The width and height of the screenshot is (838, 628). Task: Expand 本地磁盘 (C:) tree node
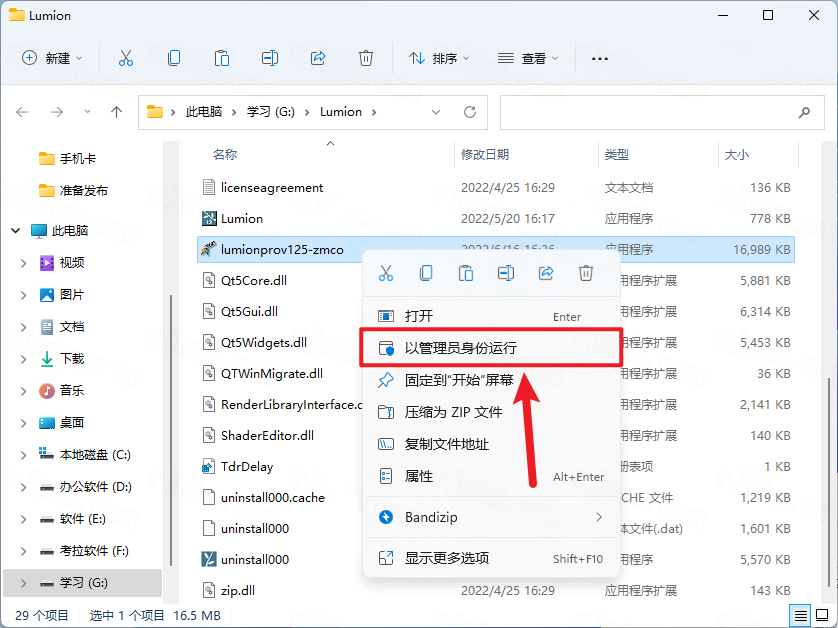23,455
